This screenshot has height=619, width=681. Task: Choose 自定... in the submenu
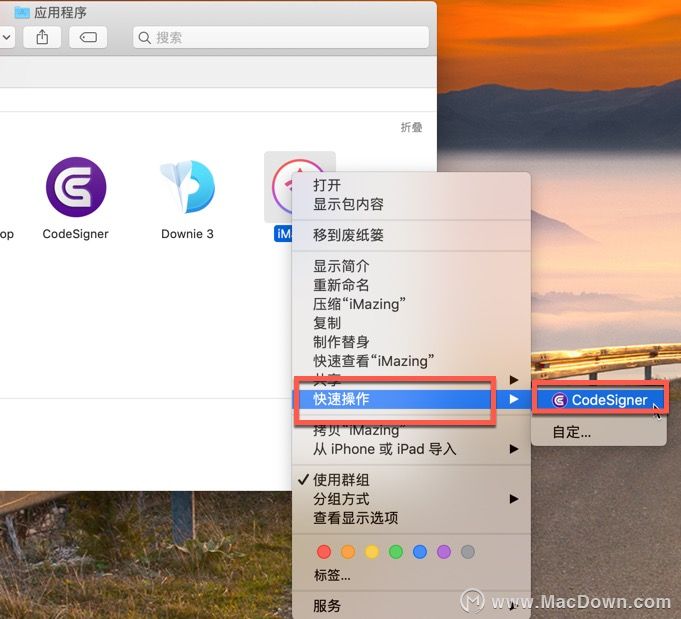pyautogui.click(x=599, y=432)
